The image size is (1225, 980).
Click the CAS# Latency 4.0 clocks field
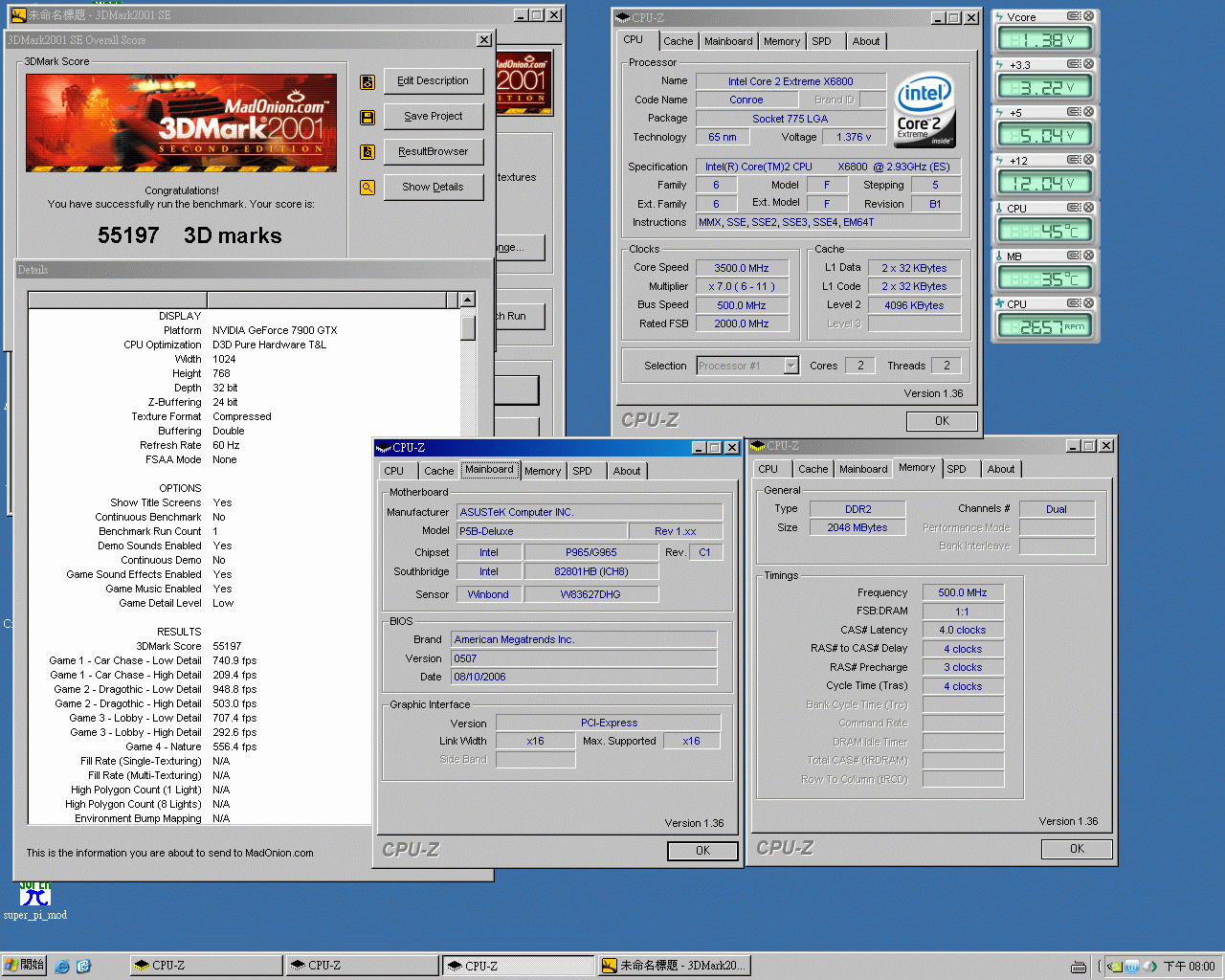[x=963, y=630]
